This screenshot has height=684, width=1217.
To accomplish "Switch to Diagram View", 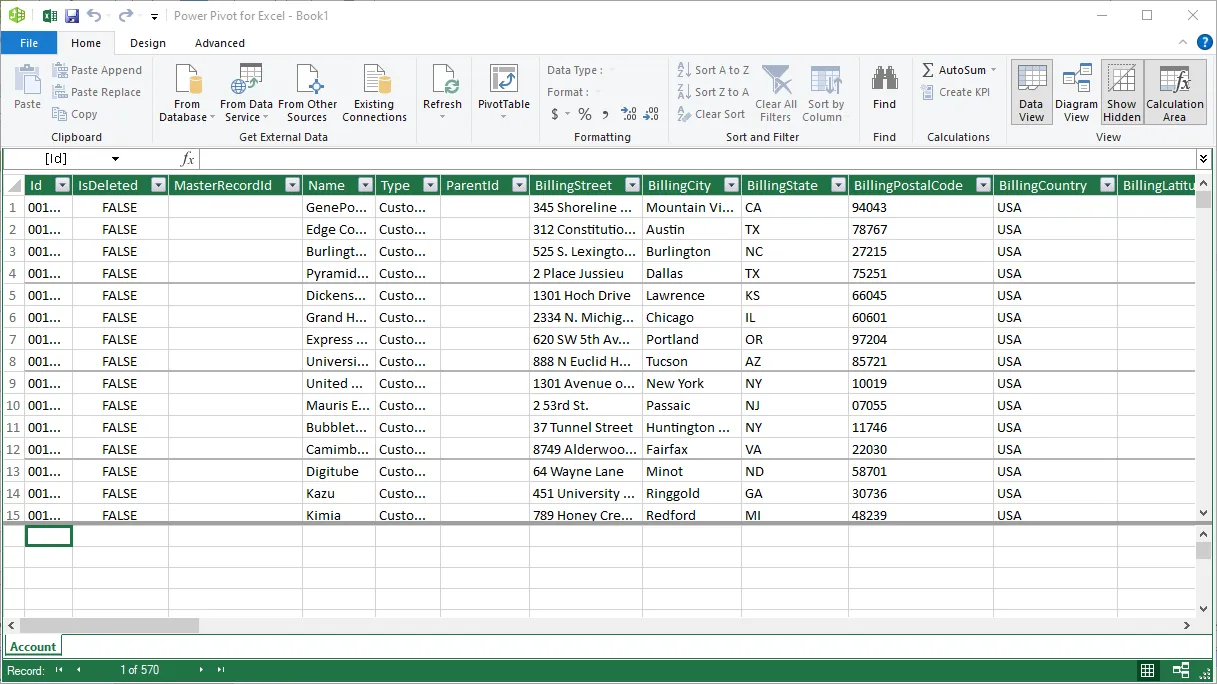I will [1076, 81].
